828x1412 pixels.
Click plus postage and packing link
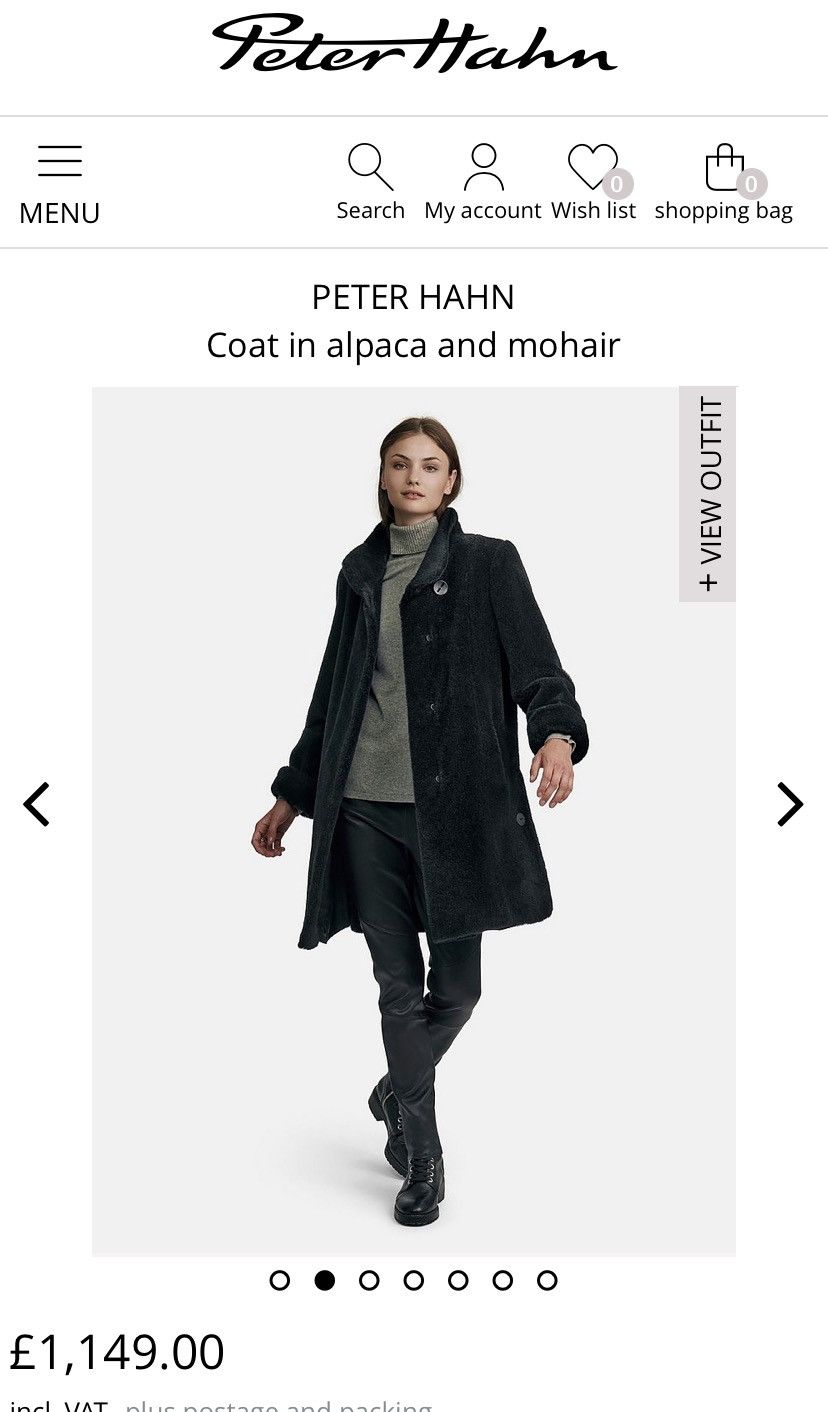coord(279,1405)
